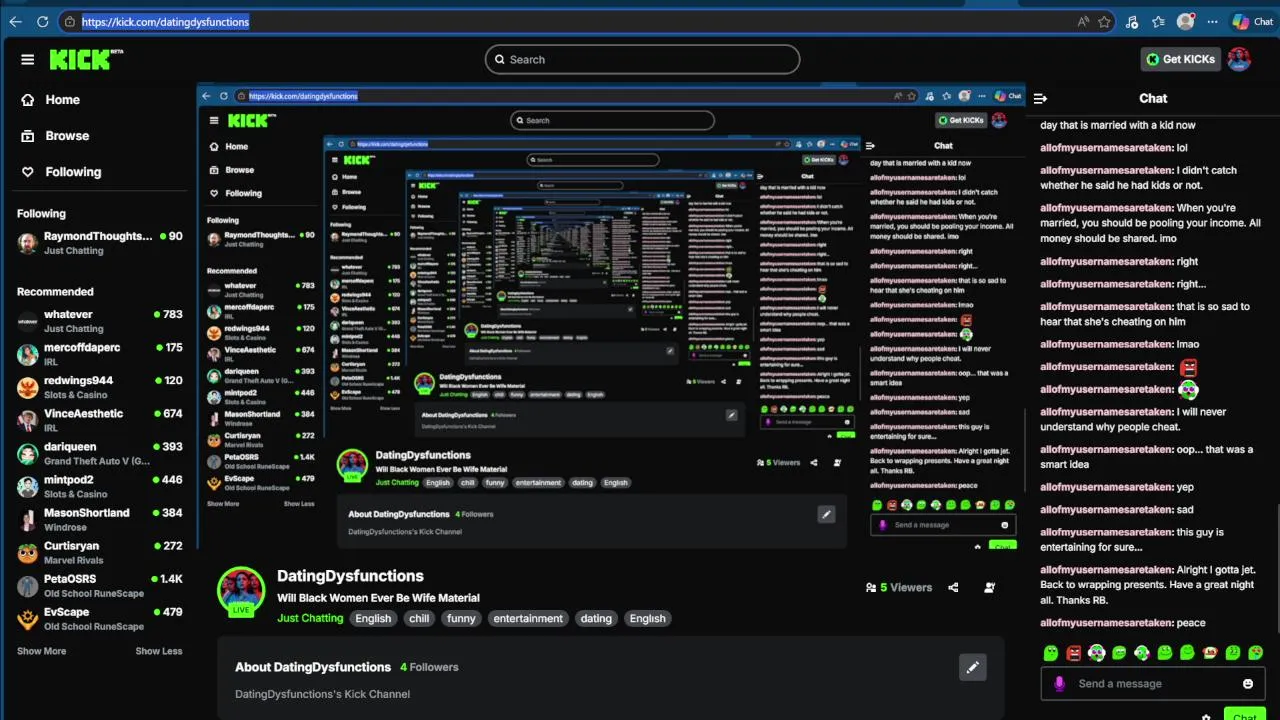Open the recommended channel dariqueen
The image size is (1280, 720).
[100, 453]
